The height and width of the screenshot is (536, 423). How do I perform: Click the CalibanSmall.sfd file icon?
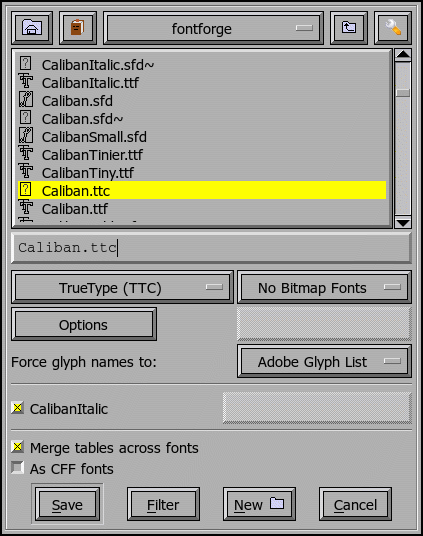[x=26, y=136]
